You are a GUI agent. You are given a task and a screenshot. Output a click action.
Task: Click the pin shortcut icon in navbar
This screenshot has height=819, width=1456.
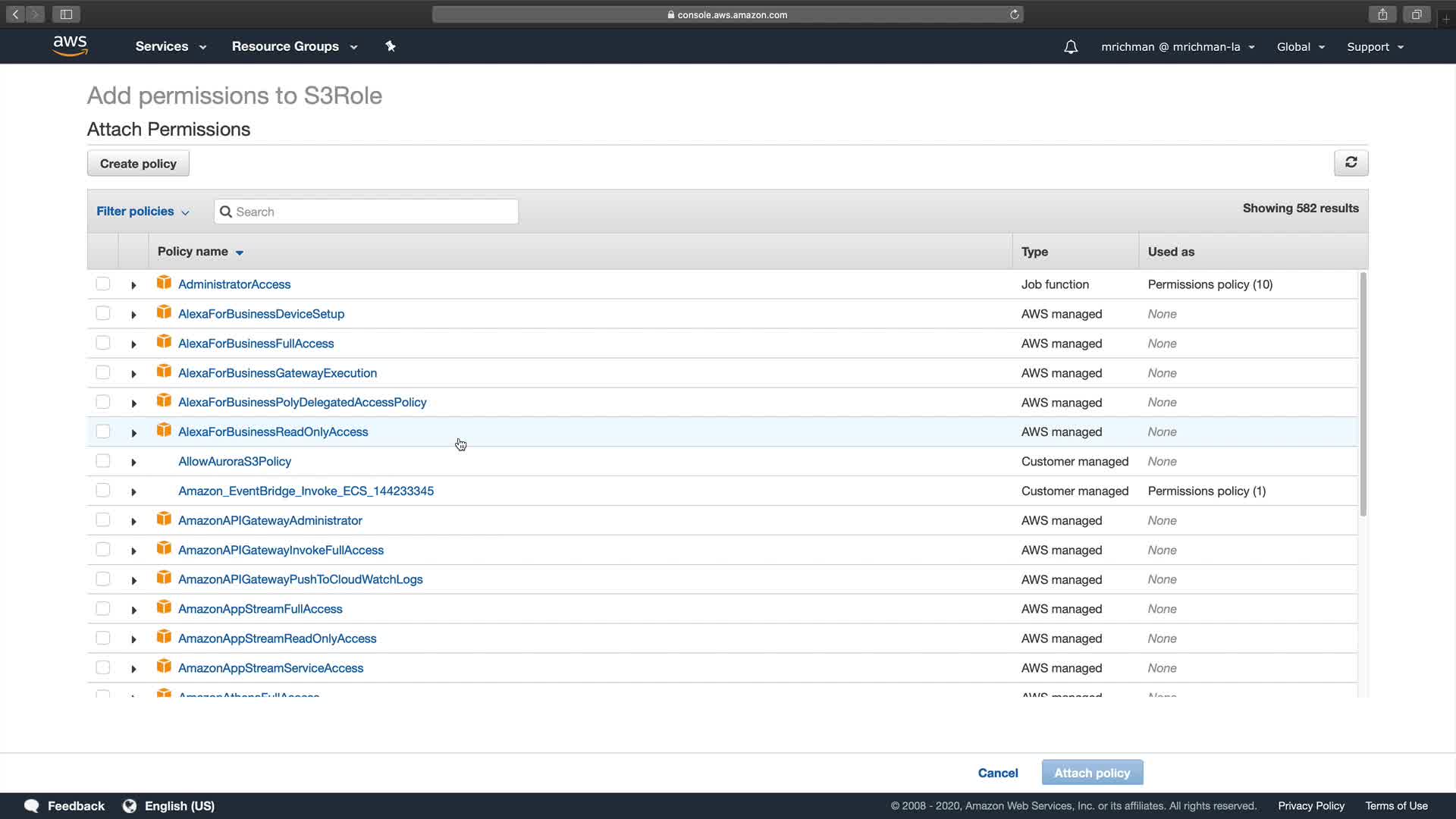click(391, 46)
